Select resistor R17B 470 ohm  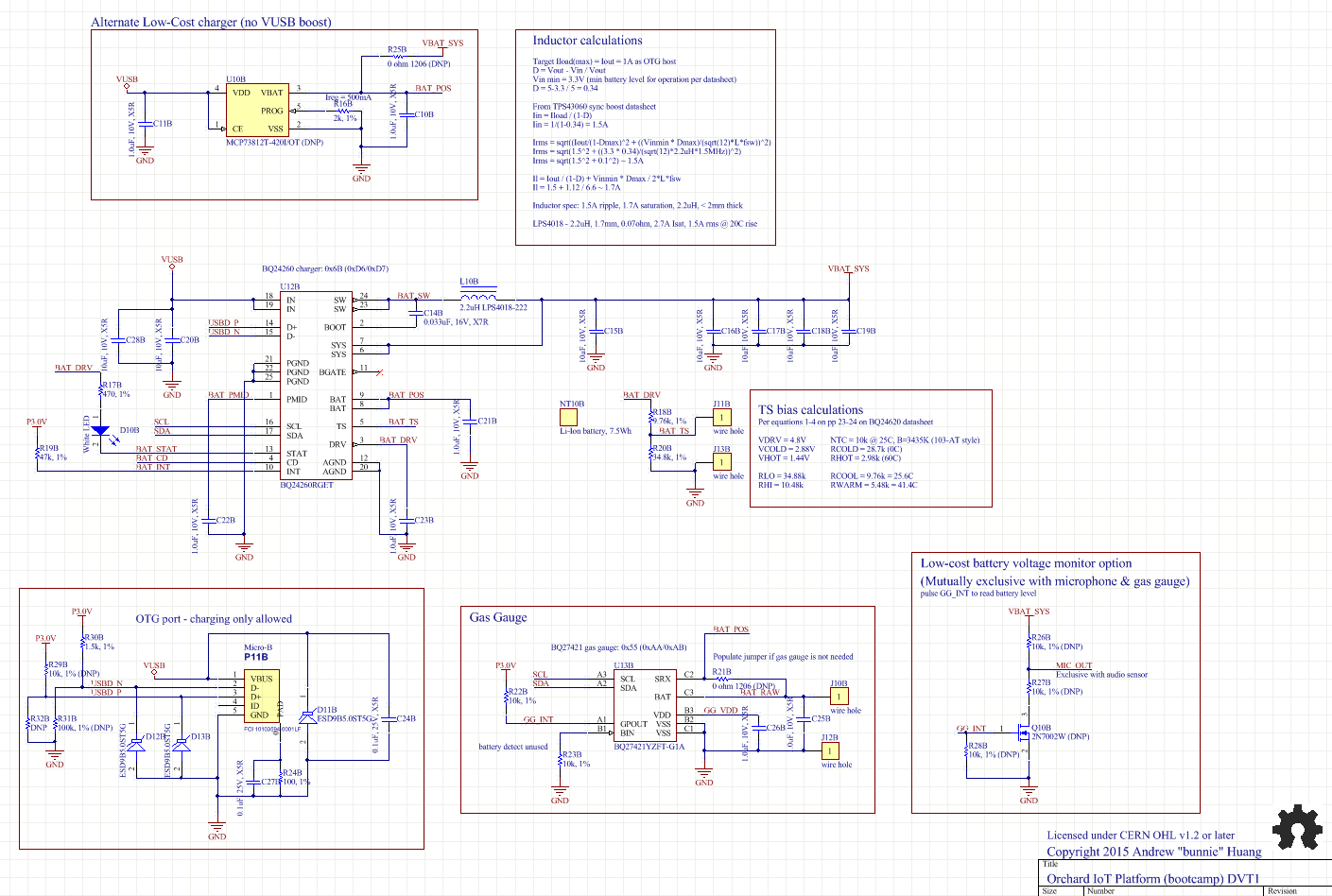pyautogui.click(x=99, y=390)
